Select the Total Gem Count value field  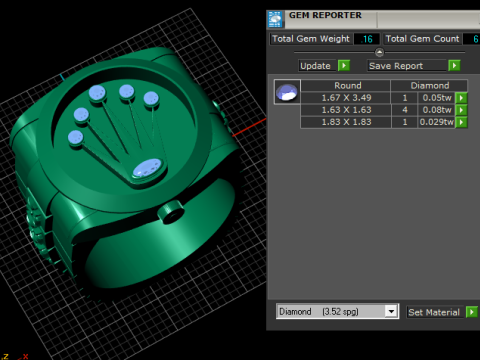pos(472,39)
